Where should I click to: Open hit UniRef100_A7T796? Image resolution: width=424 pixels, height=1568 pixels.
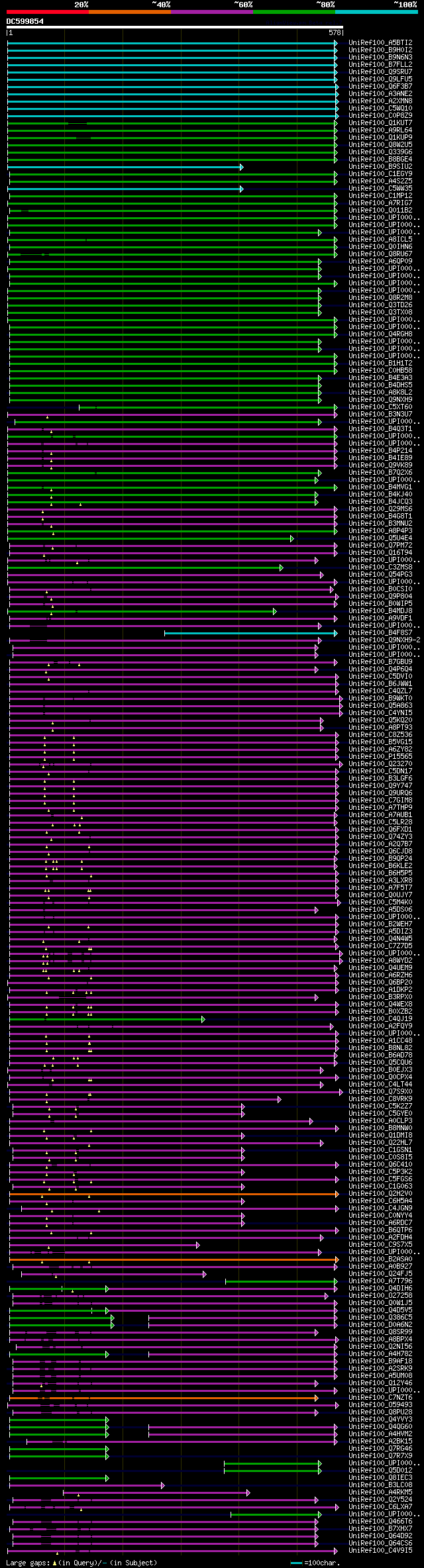[380, 1281]
